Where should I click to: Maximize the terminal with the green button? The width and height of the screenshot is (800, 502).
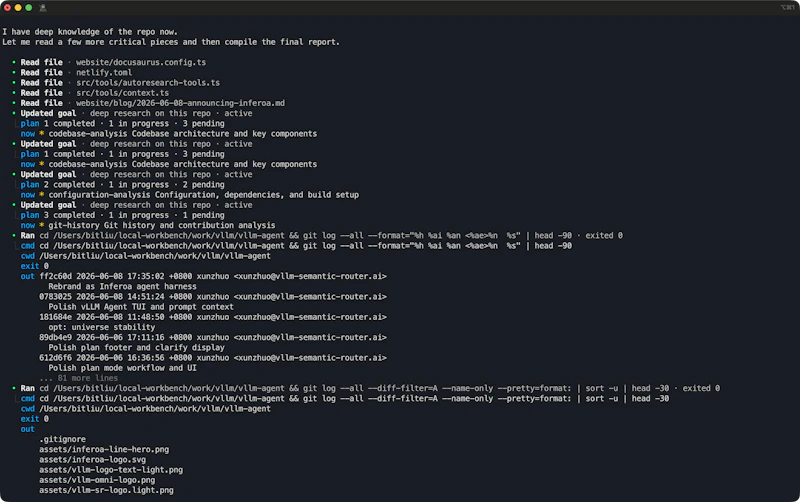(x=29, y=8)
